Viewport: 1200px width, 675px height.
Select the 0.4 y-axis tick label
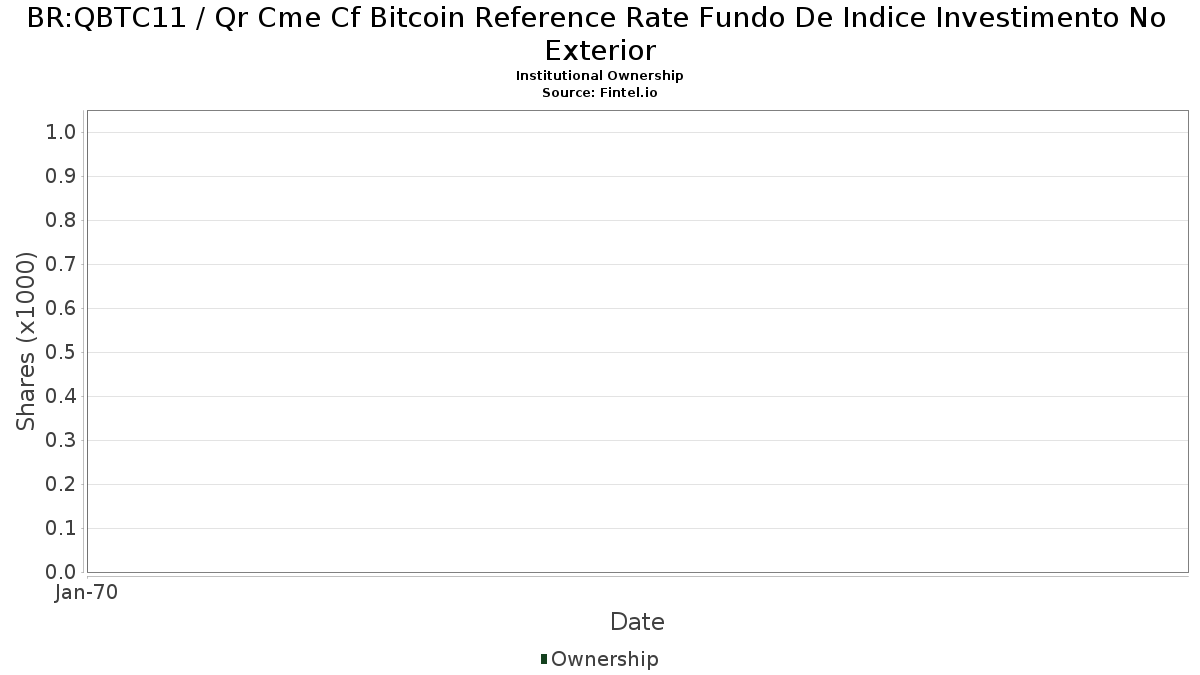[x=61, y=397]
